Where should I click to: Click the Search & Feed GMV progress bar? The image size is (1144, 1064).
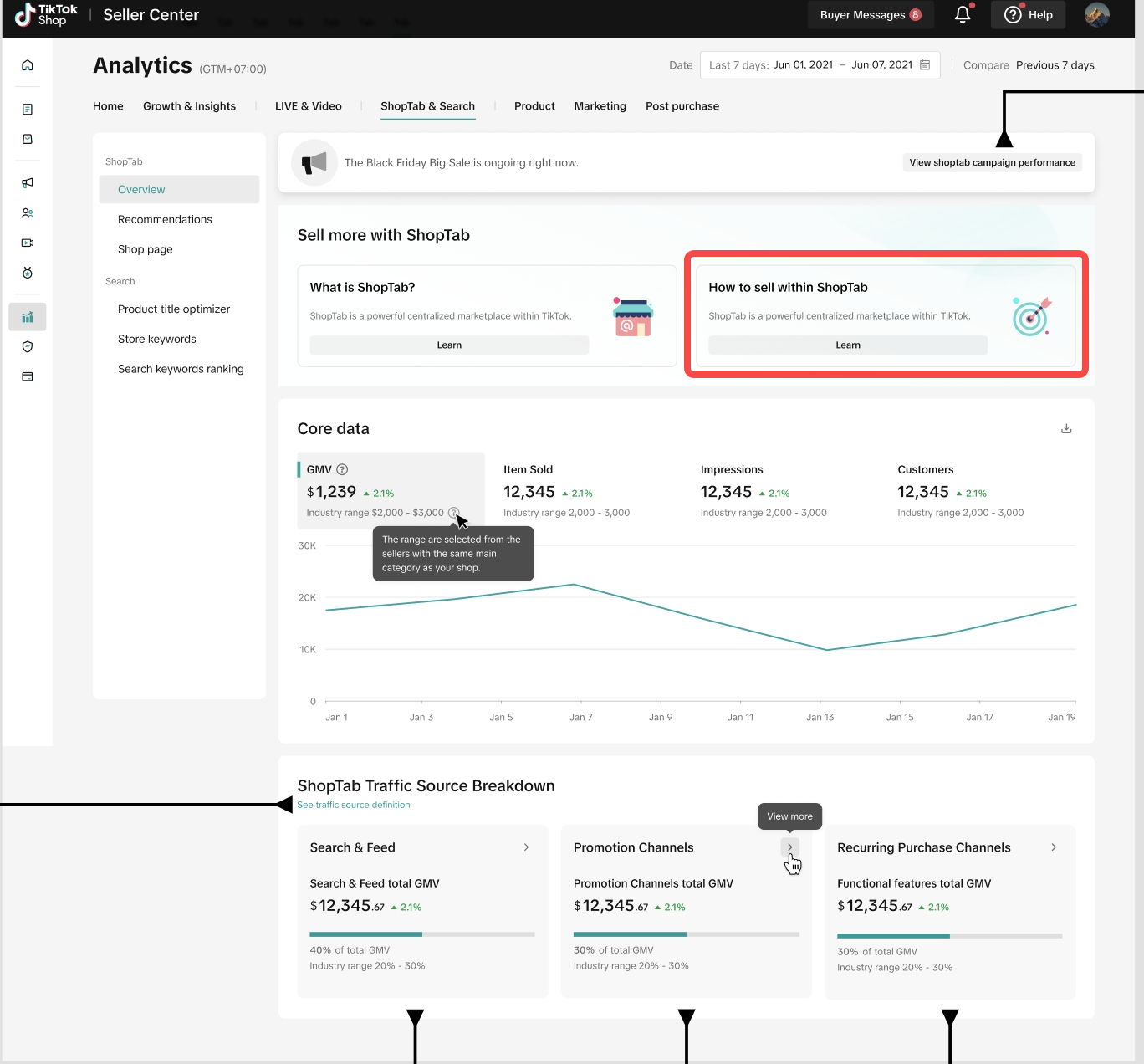point(422,934)
